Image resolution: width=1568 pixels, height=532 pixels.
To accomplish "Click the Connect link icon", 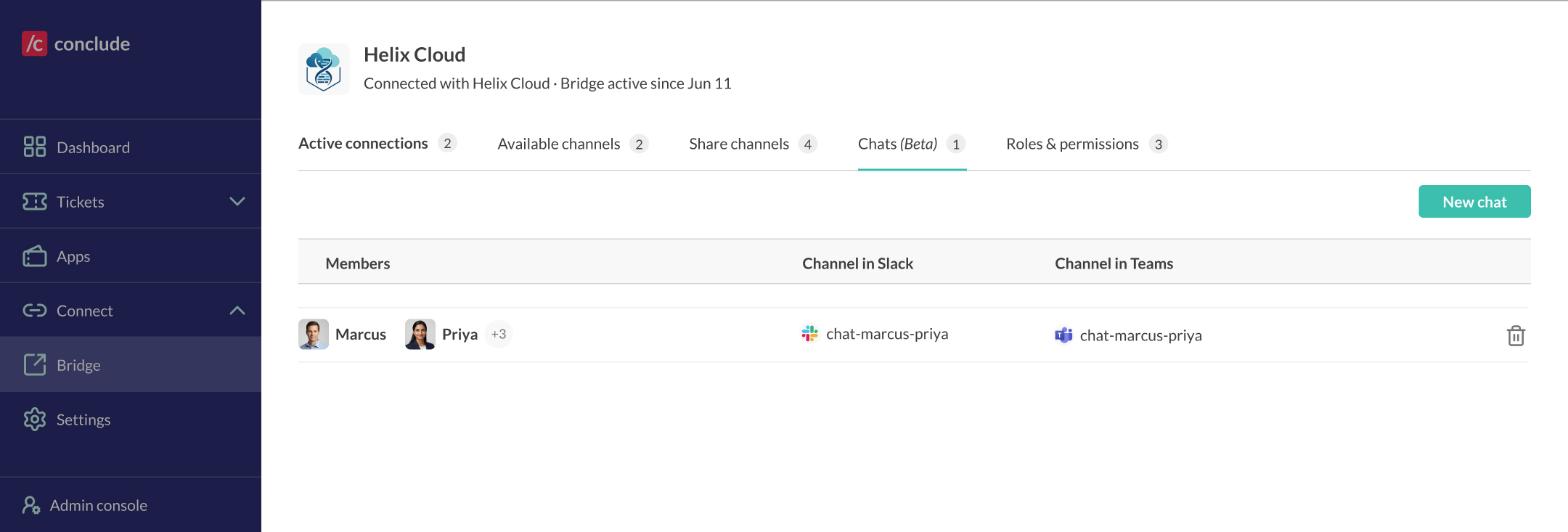I will pyautogui.click(x=35, y=310).
